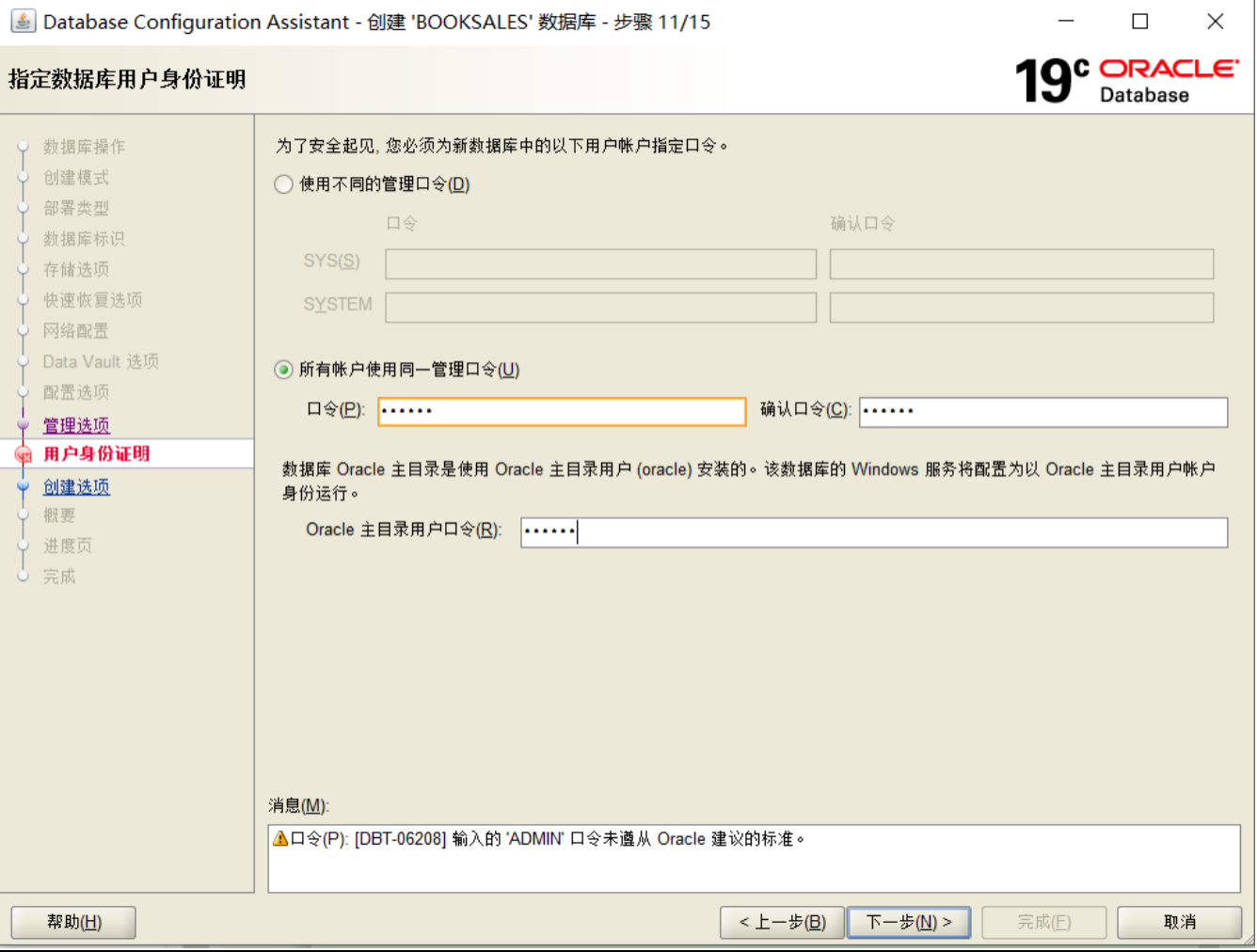
Task: Click the 消息(M) label
Action: [x=299, y=806]
